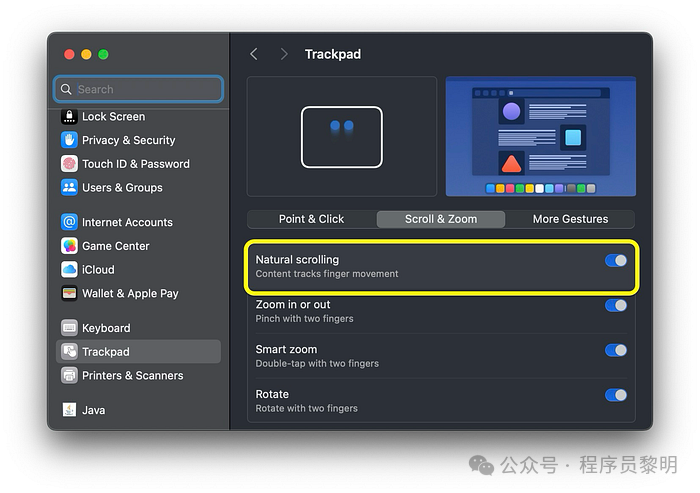Click the Keyboard icon in sidebar
700x493 pixels.
pyautogui.click(x=69, y=328)
